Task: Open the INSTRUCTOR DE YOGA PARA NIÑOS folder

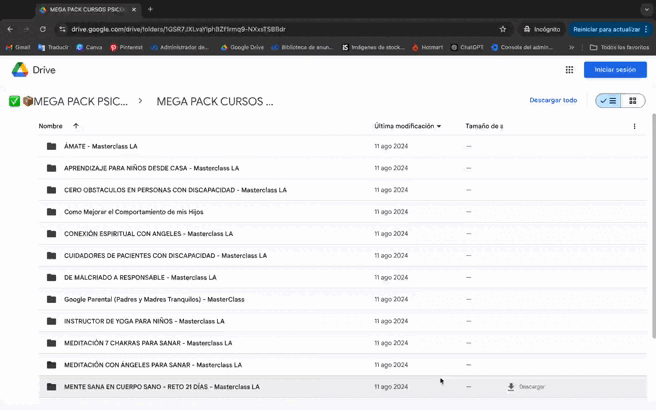Action: pyautogui.click(x=144, y=321)
